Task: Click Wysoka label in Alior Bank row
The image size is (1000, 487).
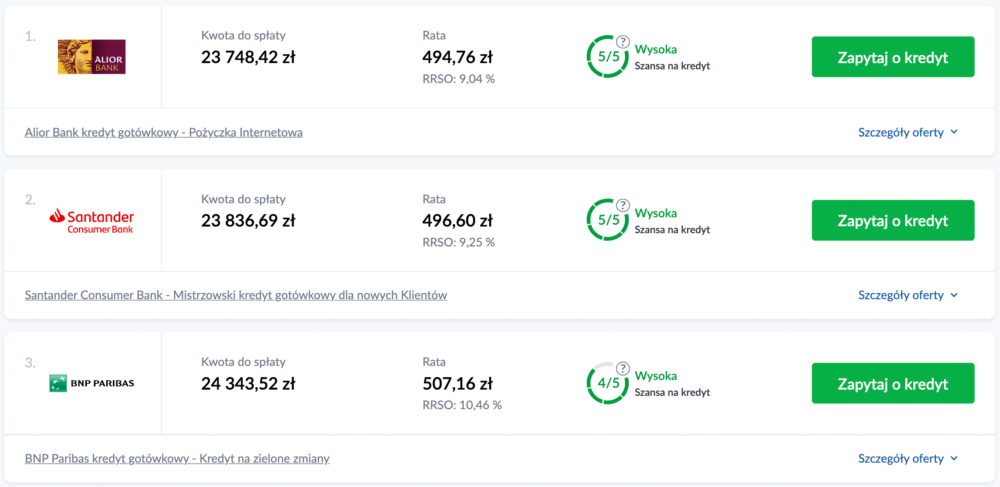Action: coord(656,50)
